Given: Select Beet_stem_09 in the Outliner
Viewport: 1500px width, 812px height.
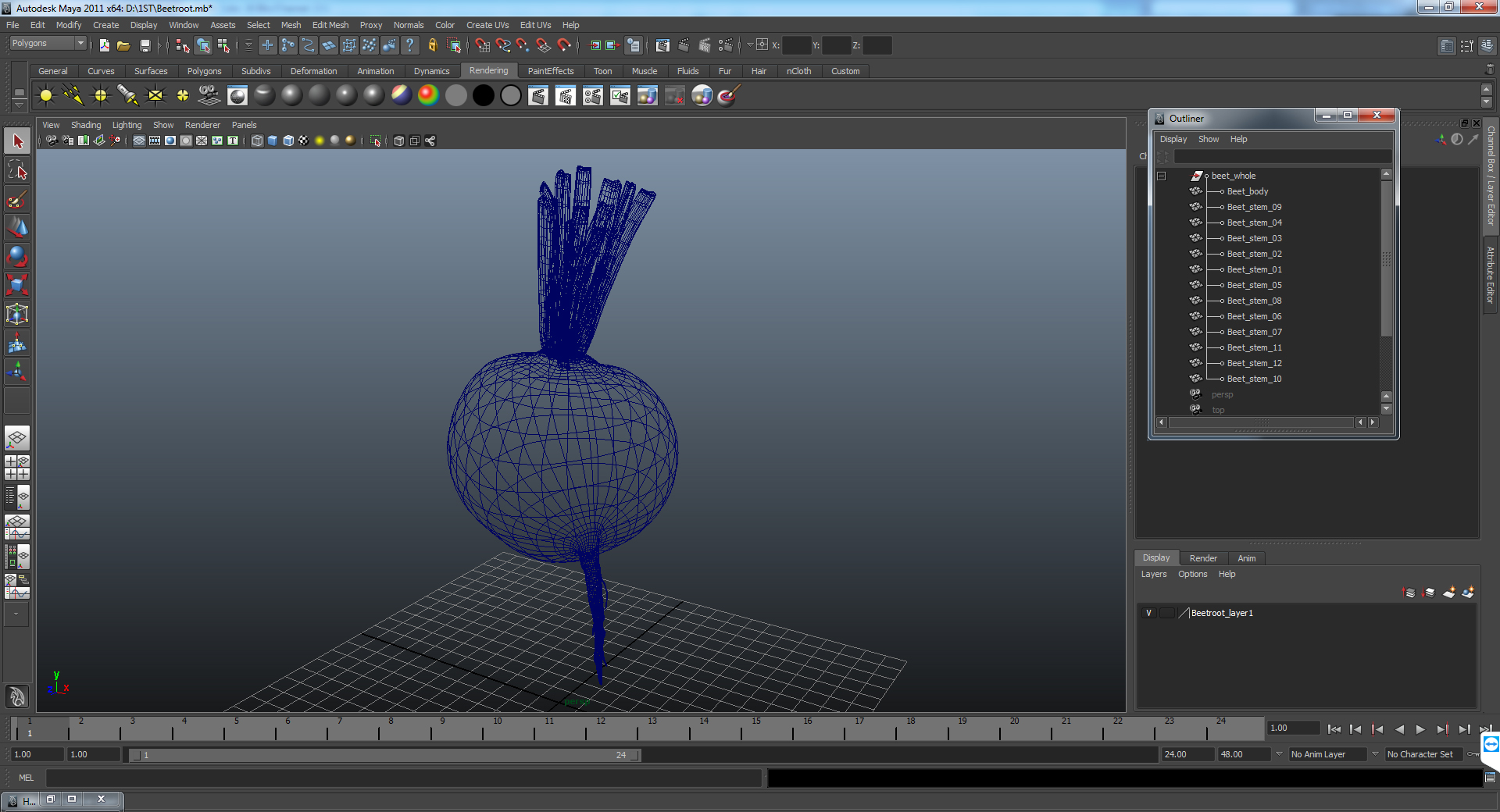Looking at the screenshot, I should click(x=1254, y=207).
